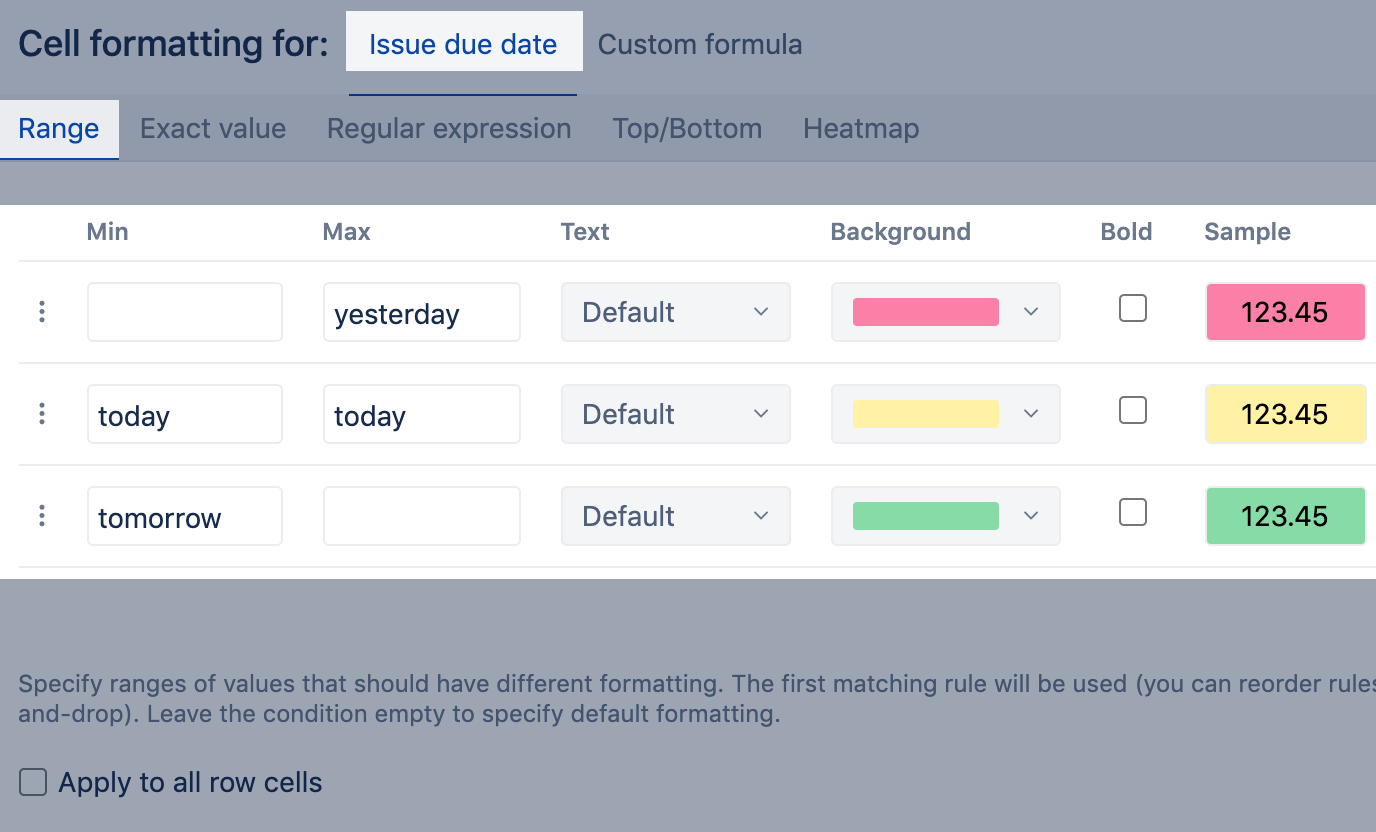Check Bold for the green rule row
The width and height of the screenshot is (1376, 832).
(x=1132, y=513)
